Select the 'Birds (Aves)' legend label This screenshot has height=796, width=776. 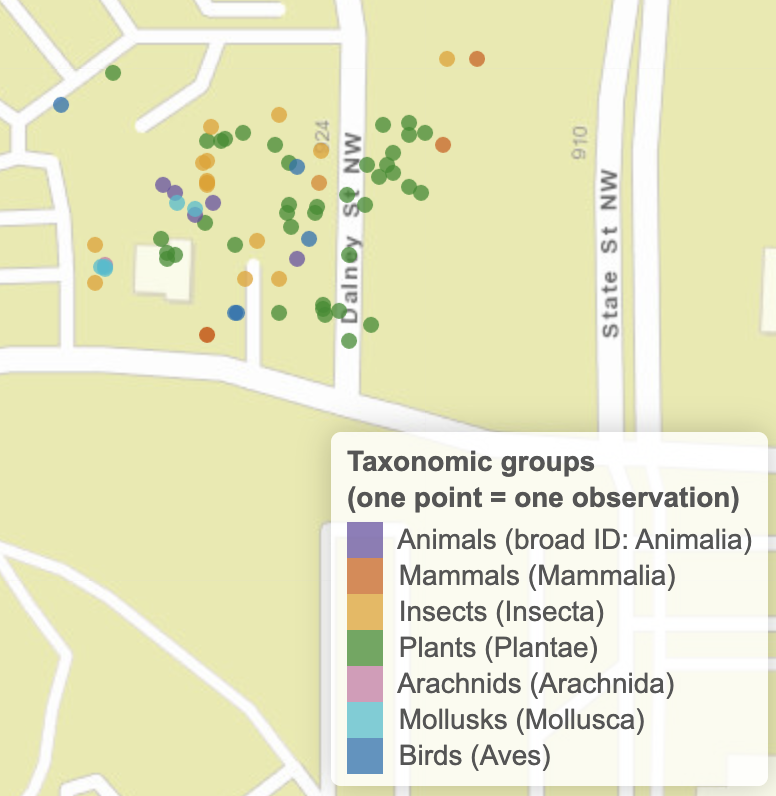click(475, 756)
